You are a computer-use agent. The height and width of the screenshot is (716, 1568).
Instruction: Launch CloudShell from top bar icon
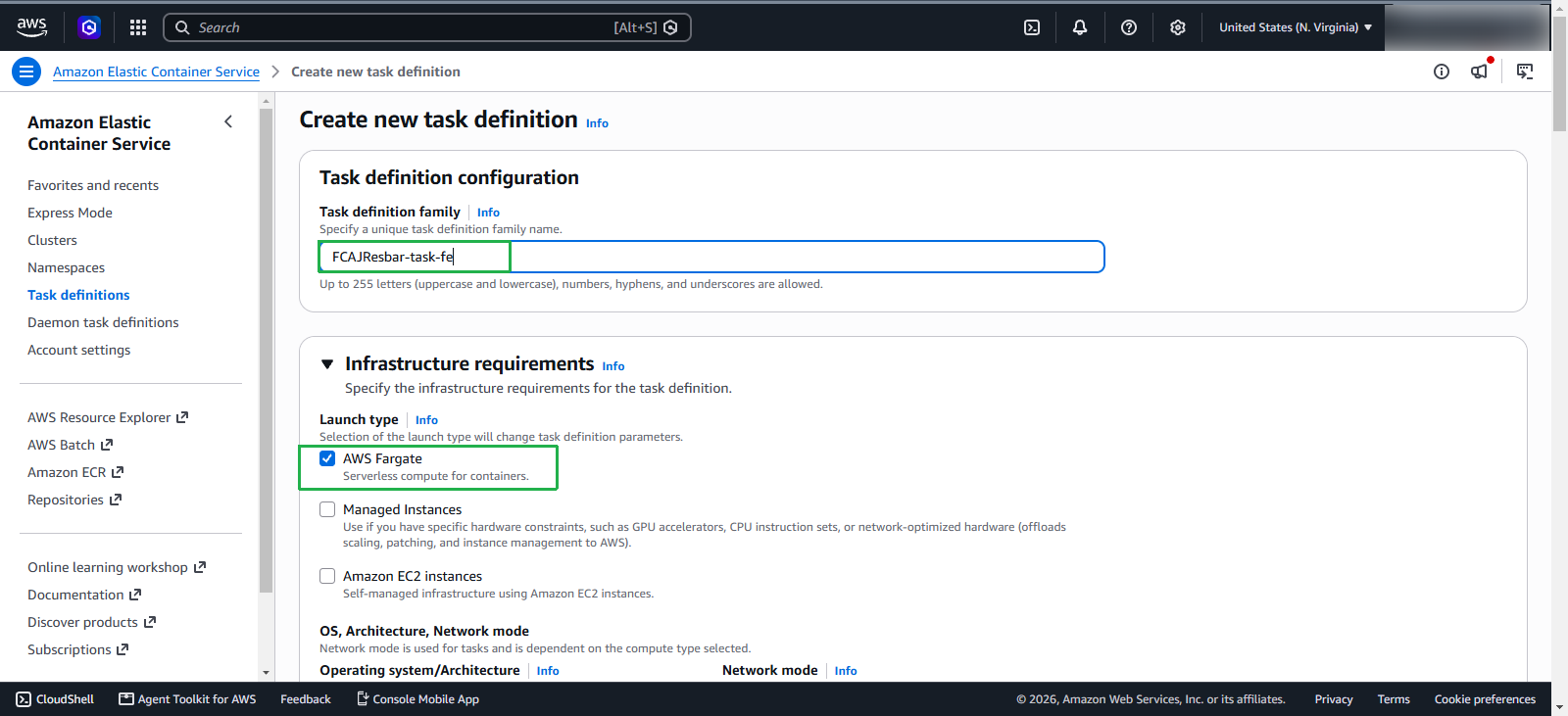tap(1032, 27)
